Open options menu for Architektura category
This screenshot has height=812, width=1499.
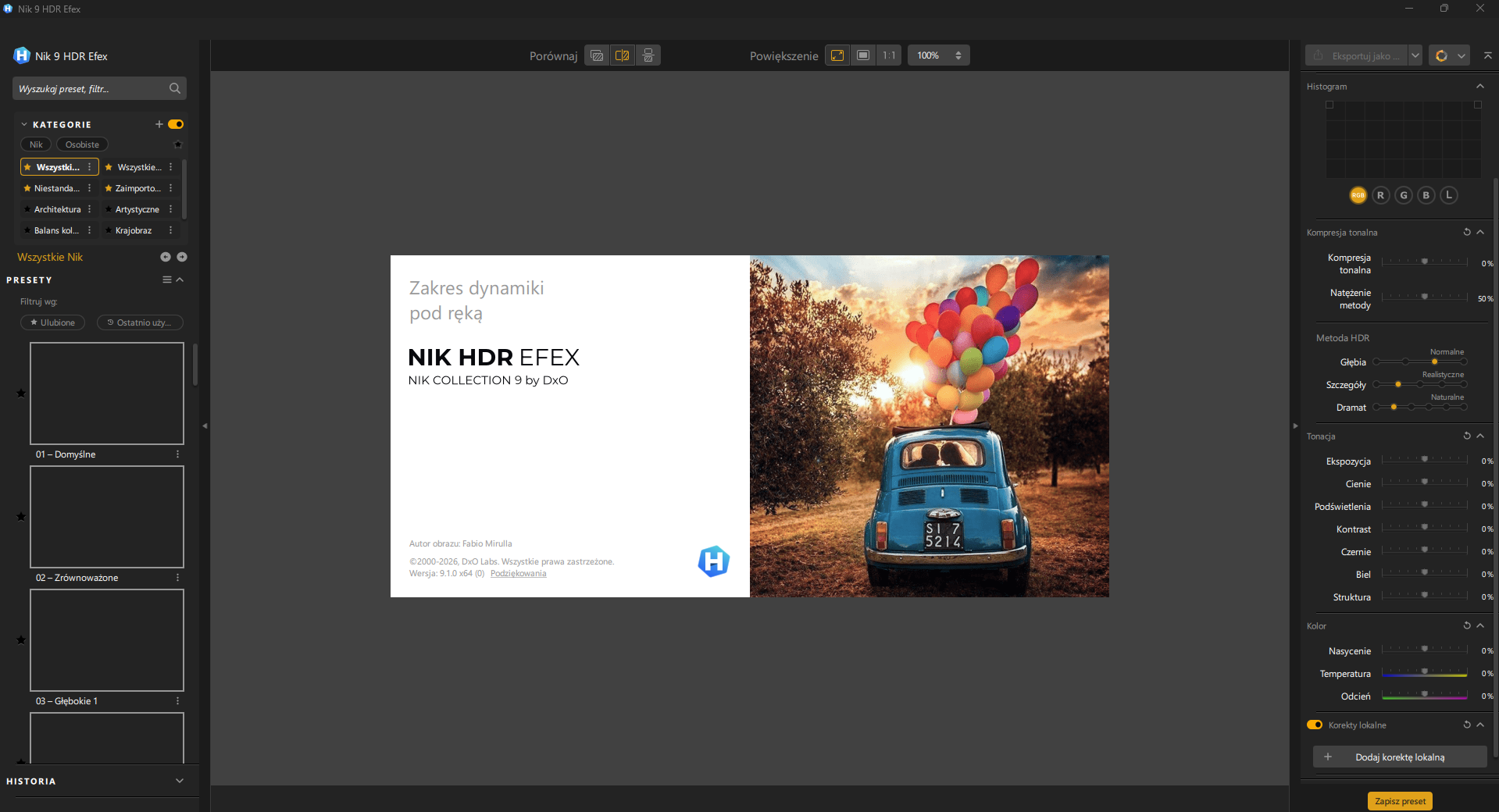[90, 209]
